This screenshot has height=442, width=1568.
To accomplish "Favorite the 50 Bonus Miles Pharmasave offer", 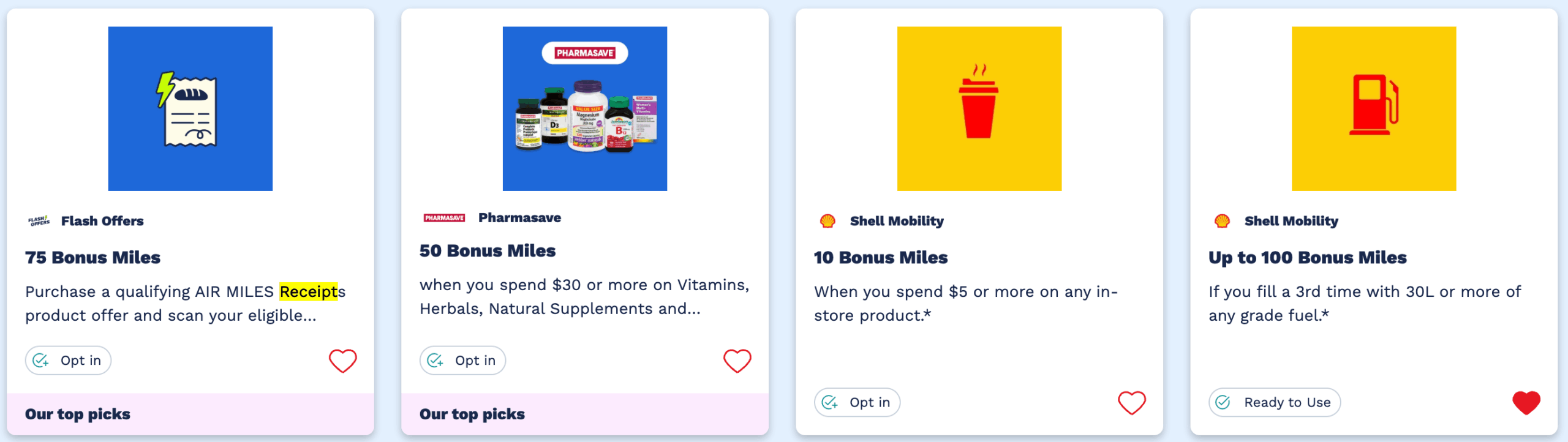I will (737, 360).
